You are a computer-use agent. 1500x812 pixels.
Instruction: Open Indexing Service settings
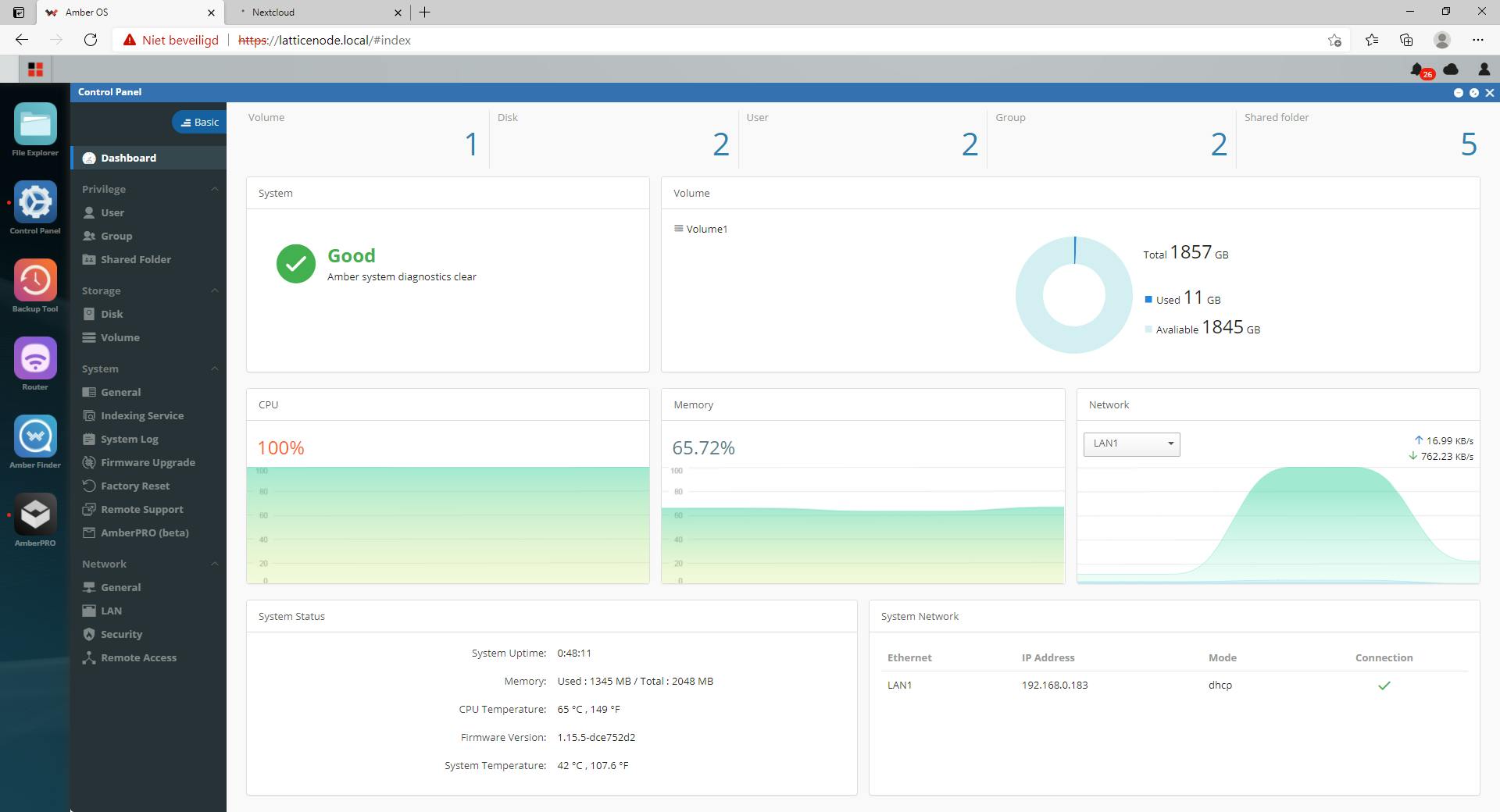(148, 415)
